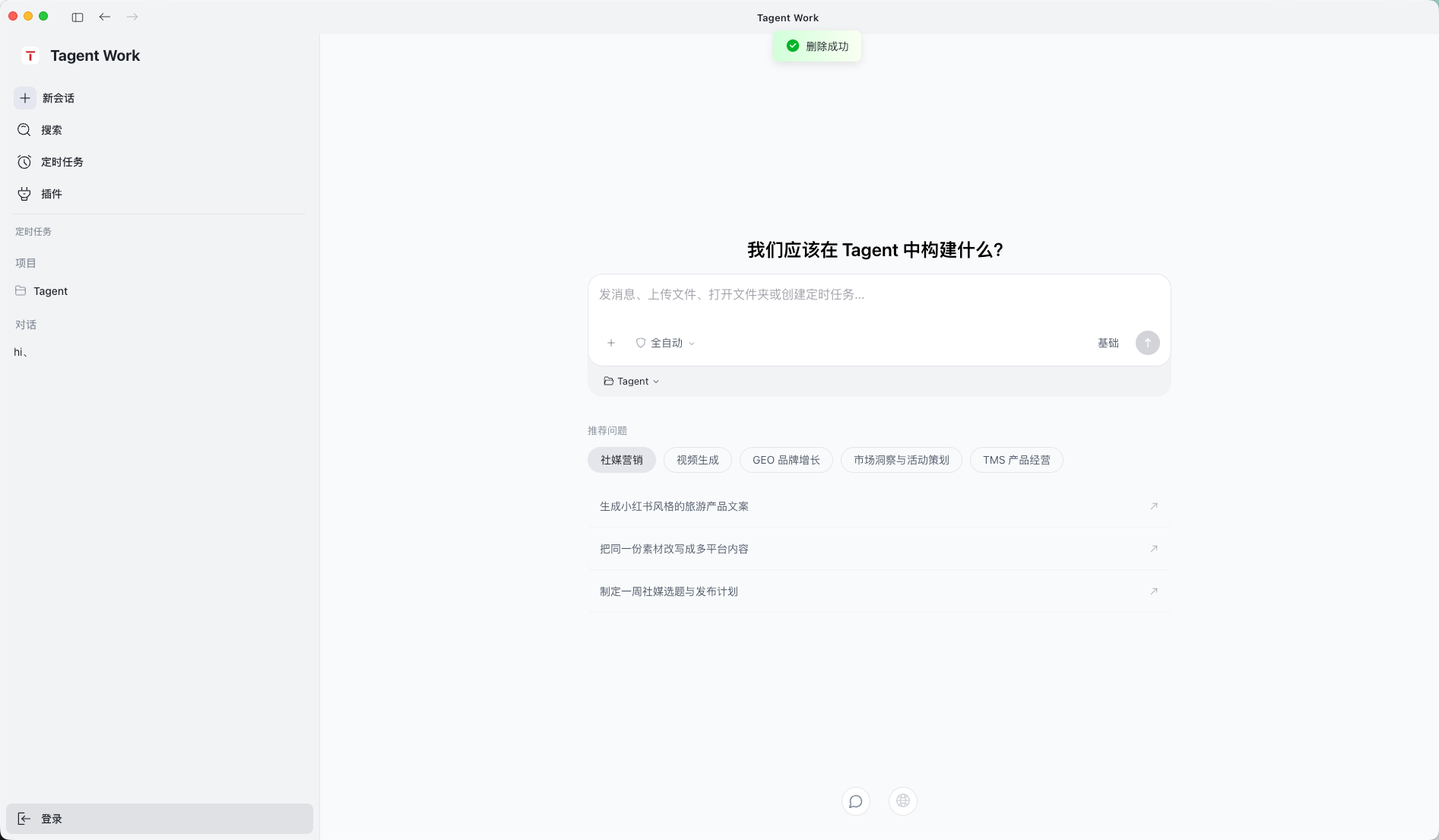
Task: Select the GEO 品牌增长 tab
Action: (786, 460)
